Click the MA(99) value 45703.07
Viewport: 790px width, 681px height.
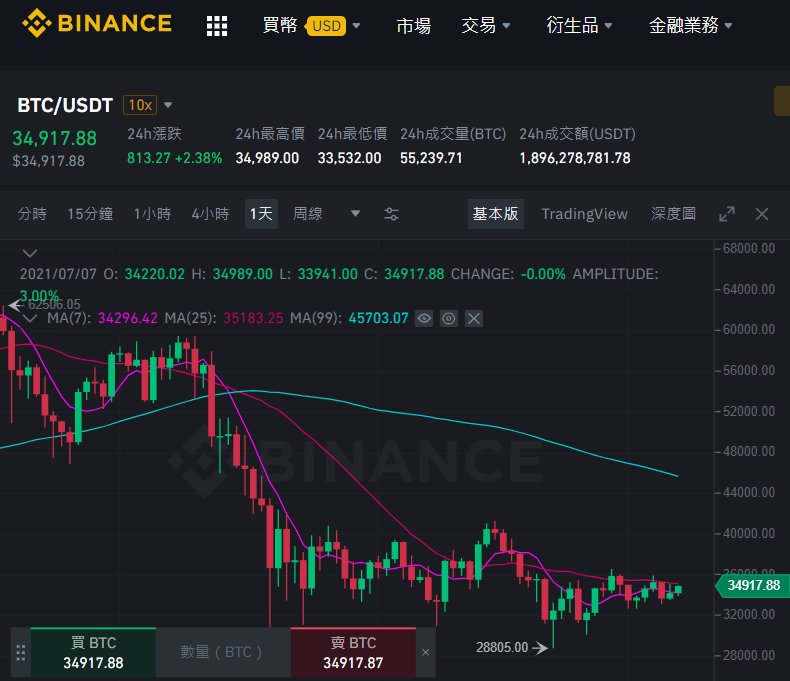(x=378, y=318)
